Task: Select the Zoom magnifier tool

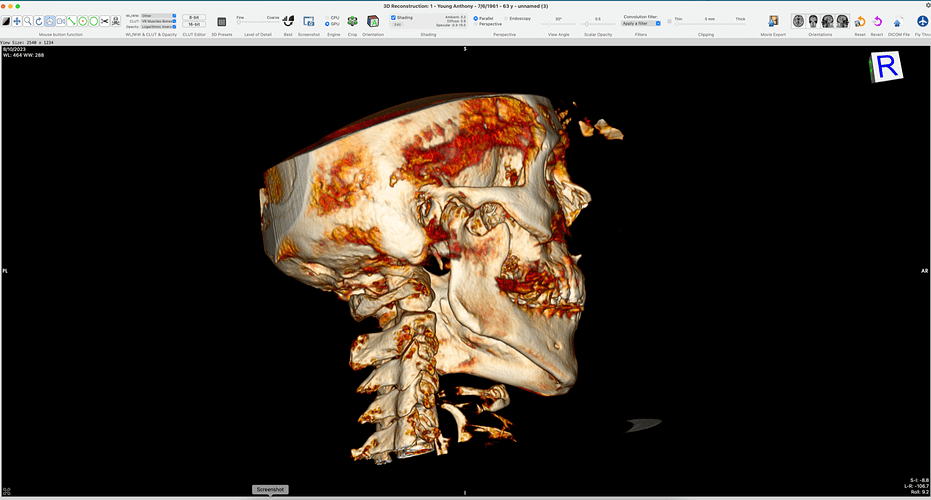Action: coord(28,21)
